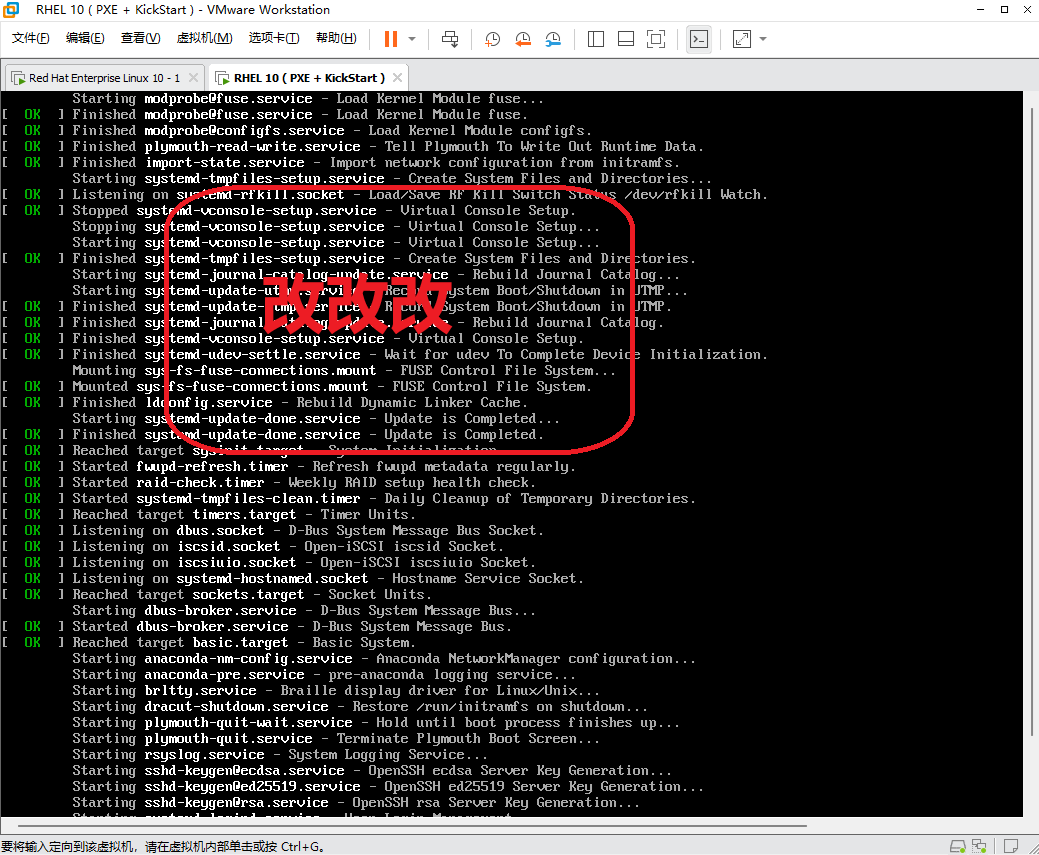Toggle the thumbnail bar view
This screenshot has width=1039, height=855.
(x=626, y=39)
